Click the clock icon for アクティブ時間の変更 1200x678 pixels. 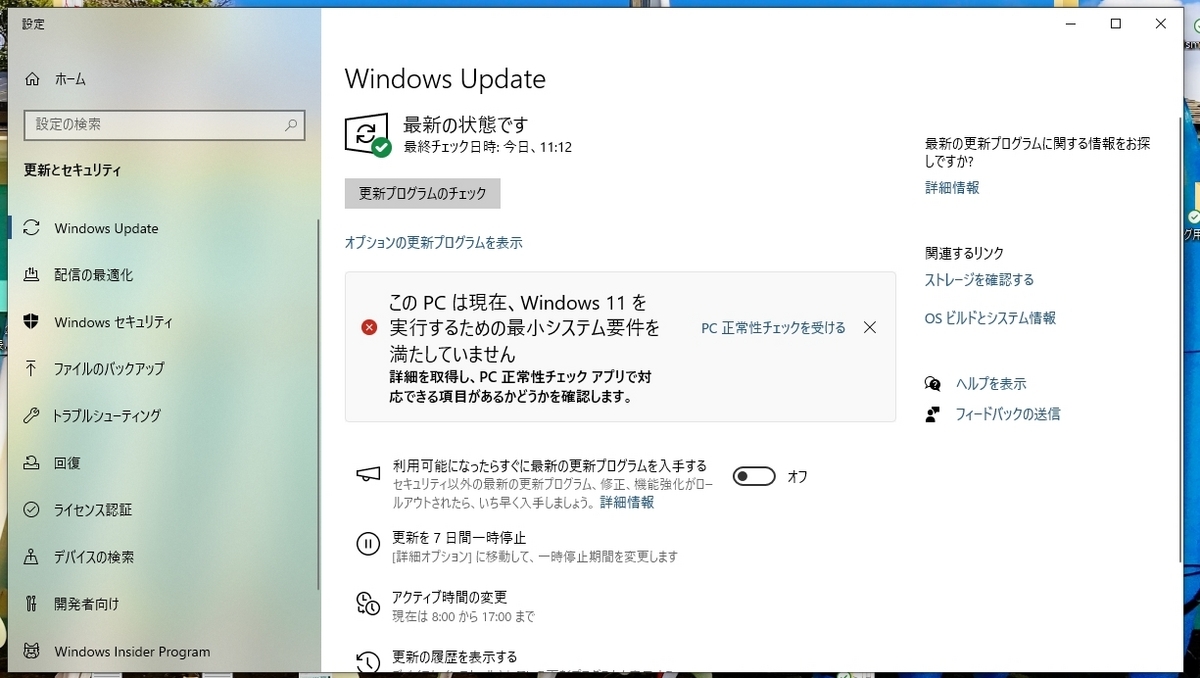[368, 603]
